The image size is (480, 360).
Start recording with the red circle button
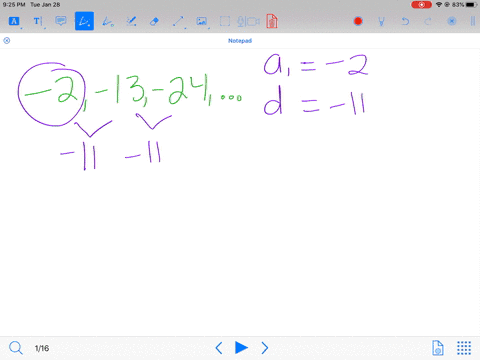[358, 21]
